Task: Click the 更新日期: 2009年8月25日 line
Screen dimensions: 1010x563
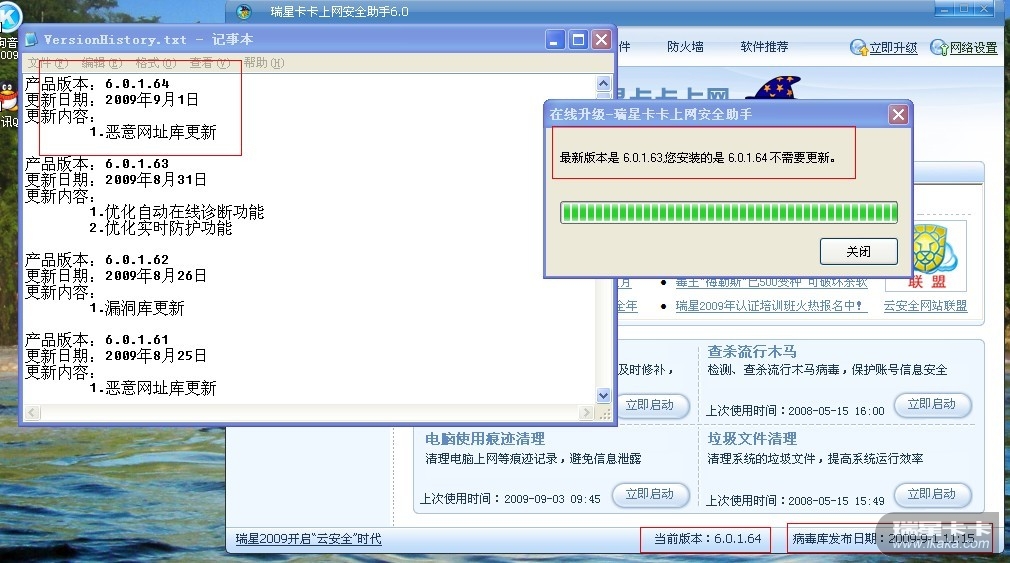Action: click(x=116, y=356)
